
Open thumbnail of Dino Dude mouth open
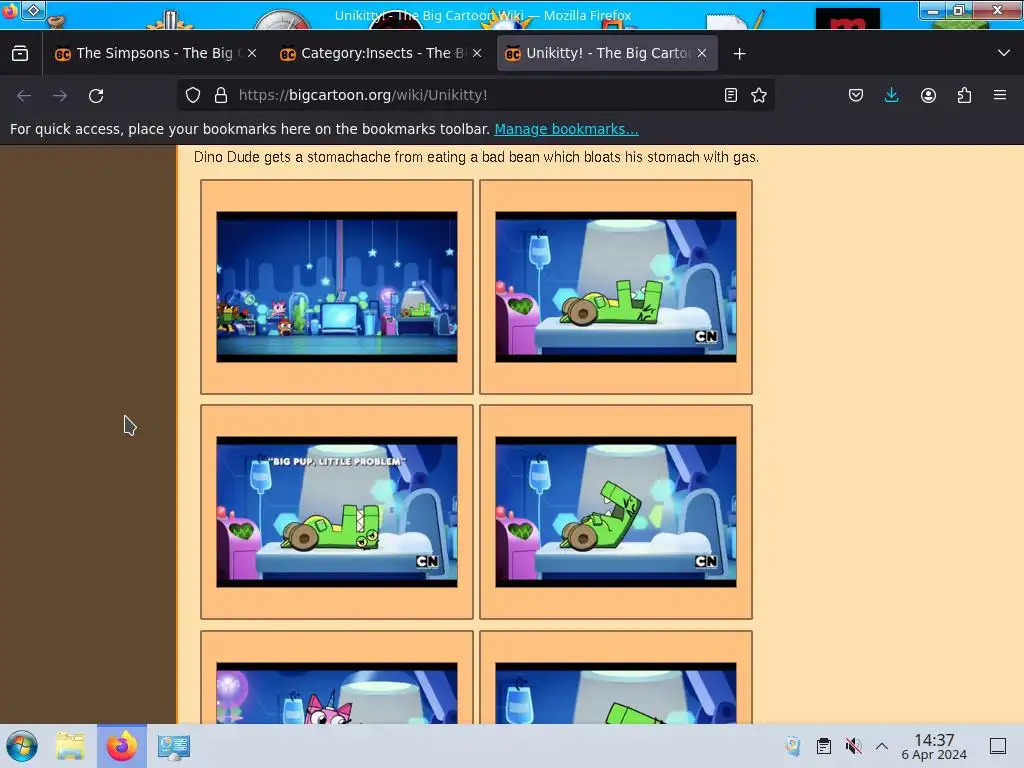(x=616, y=512)
